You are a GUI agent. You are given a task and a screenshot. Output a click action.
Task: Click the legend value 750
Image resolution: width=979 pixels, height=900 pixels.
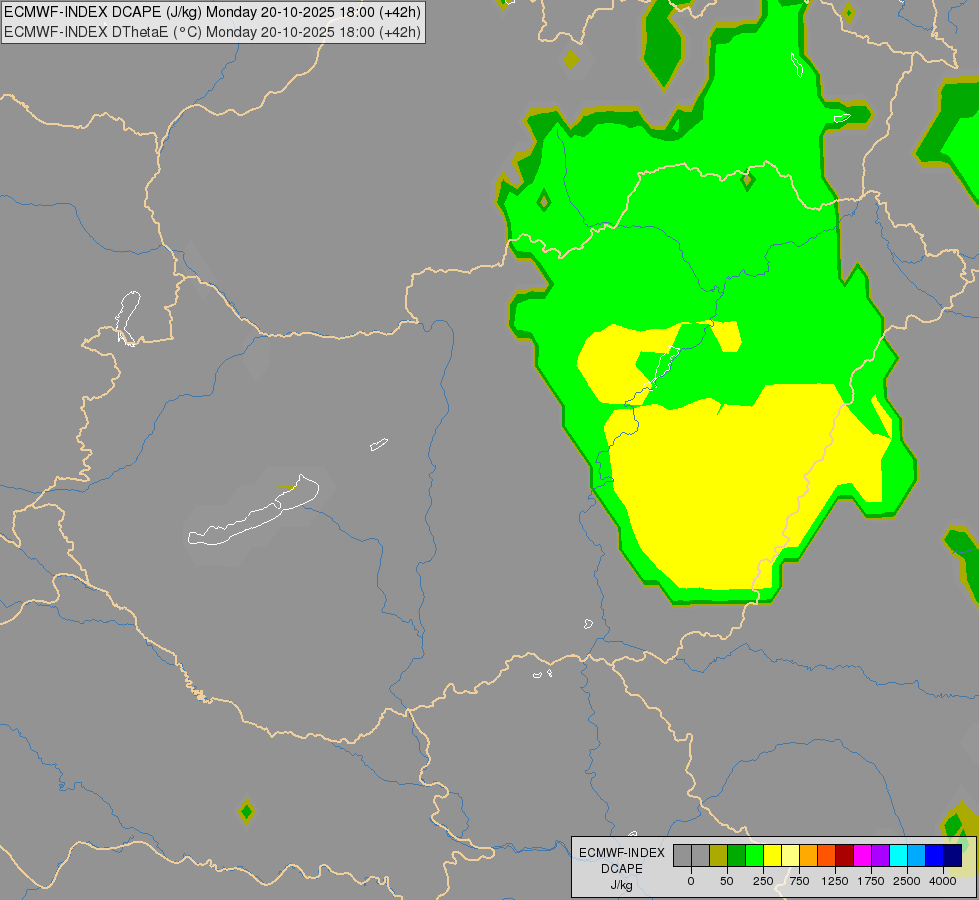tap(799, 881)
